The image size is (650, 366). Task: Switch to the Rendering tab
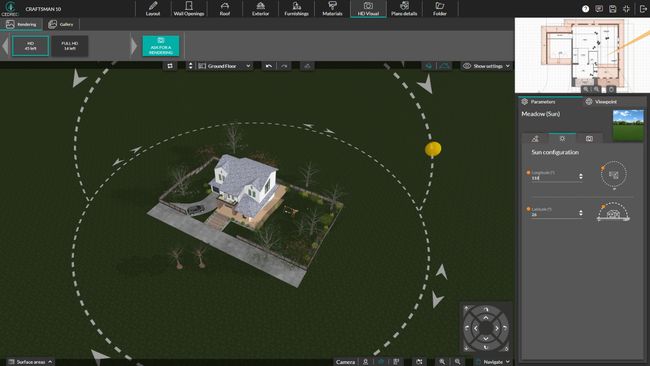pyautogui.click(x=21, y=24)
